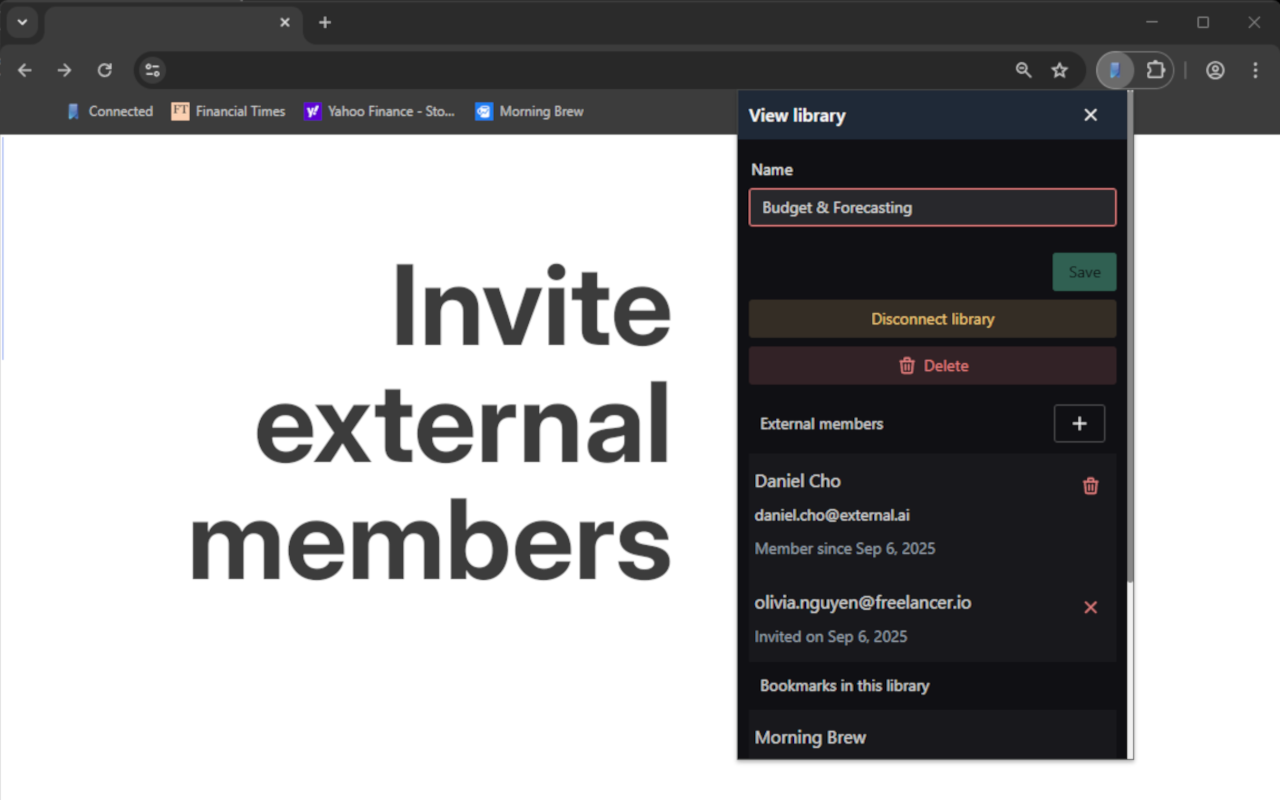Click the Daniel Cho member name
Image resolution: width=1280 pixels, height=800 pixels.
point(797,481)
